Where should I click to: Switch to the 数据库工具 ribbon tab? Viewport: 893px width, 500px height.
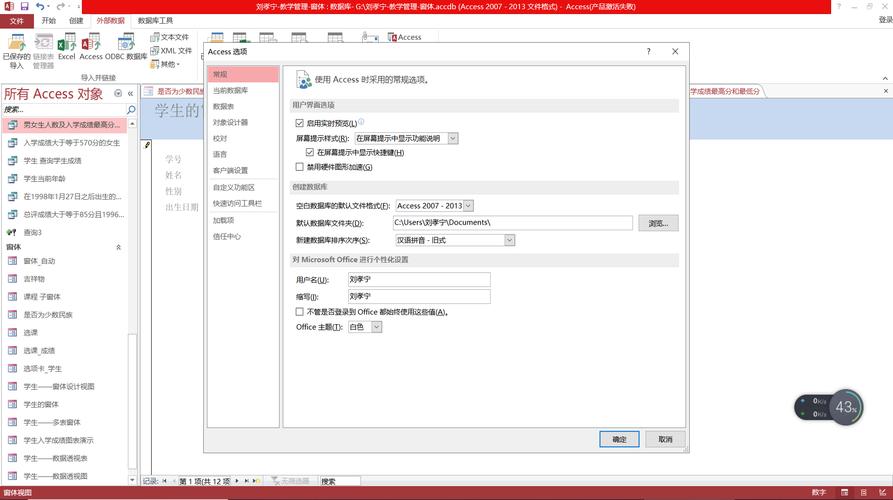(155, 21)
